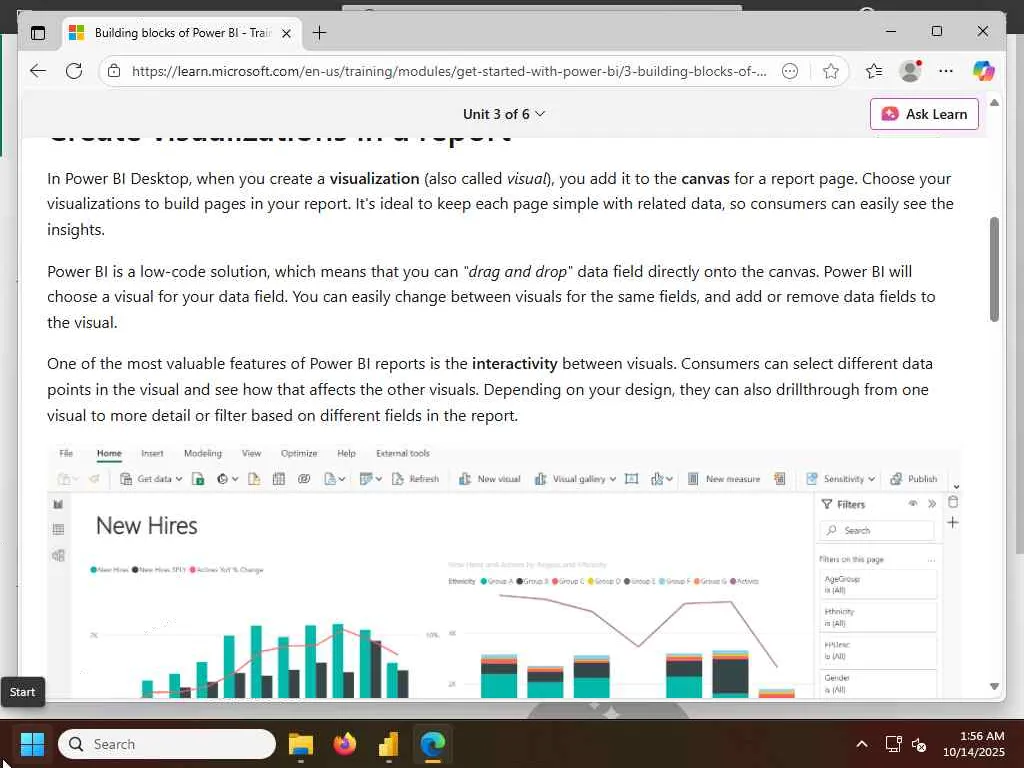
Task: Open tab actions menu icon
Action: point(38,33)
